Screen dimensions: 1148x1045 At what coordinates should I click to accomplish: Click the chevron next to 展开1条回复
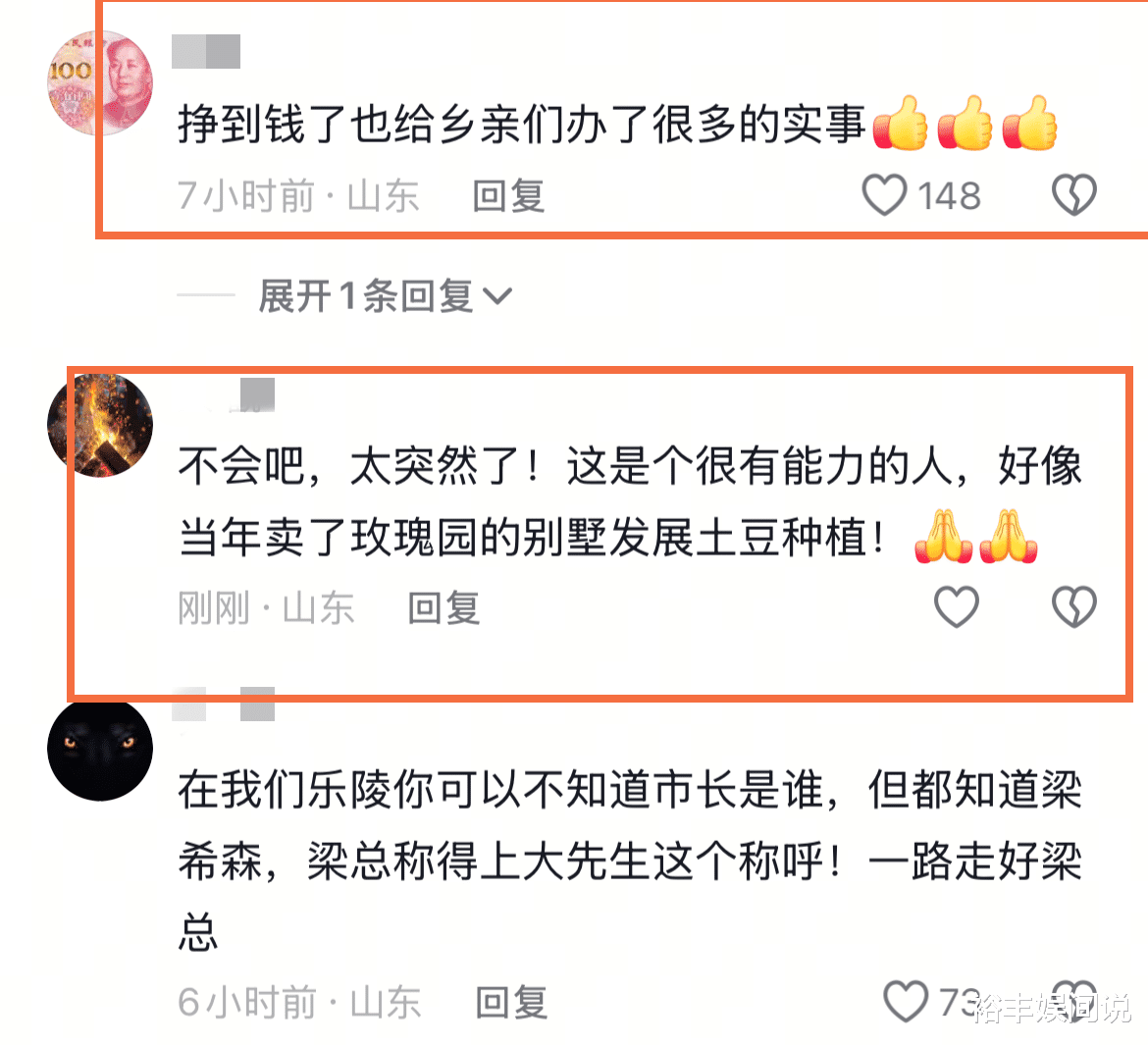point(497,296)
